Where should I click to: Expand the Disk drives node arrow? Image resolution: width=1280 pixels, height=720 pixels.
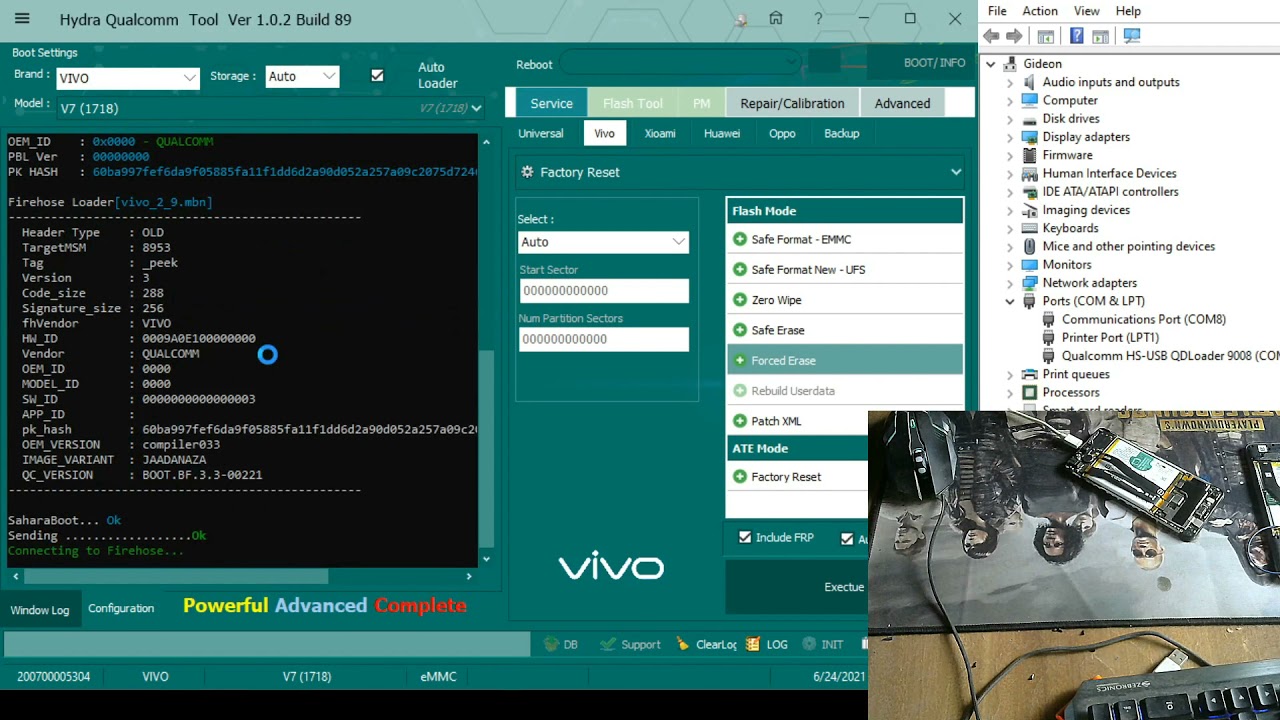click(1010, 119)
